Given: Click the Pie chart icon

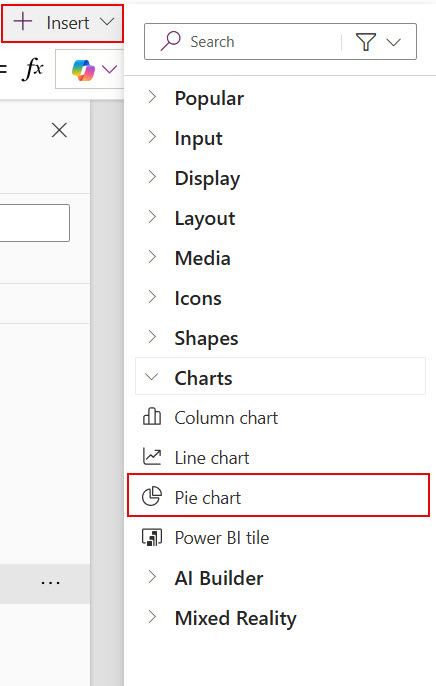Looking at the screenshot, I should tap(152, 497).
